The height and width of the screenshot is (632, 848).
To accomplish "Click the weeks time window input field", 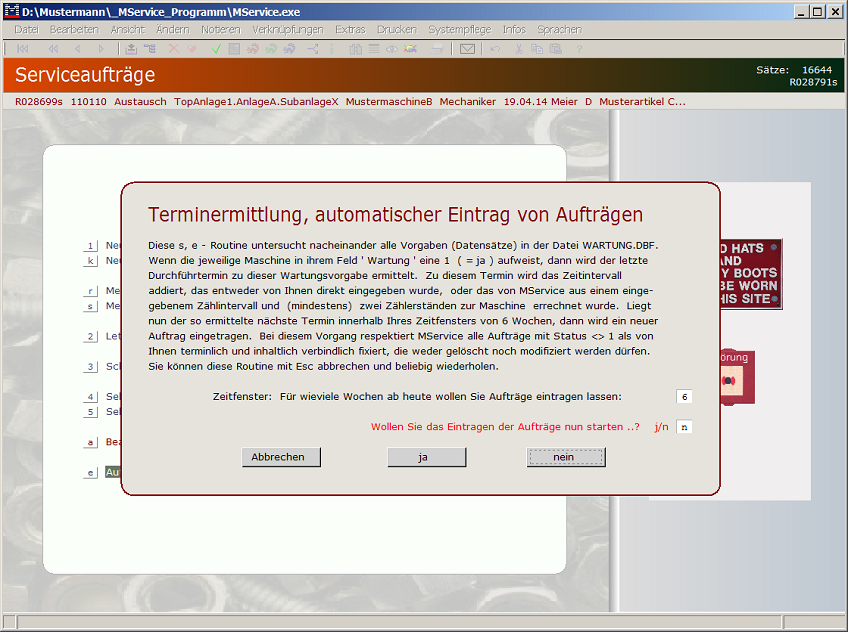I will (684, 397).
